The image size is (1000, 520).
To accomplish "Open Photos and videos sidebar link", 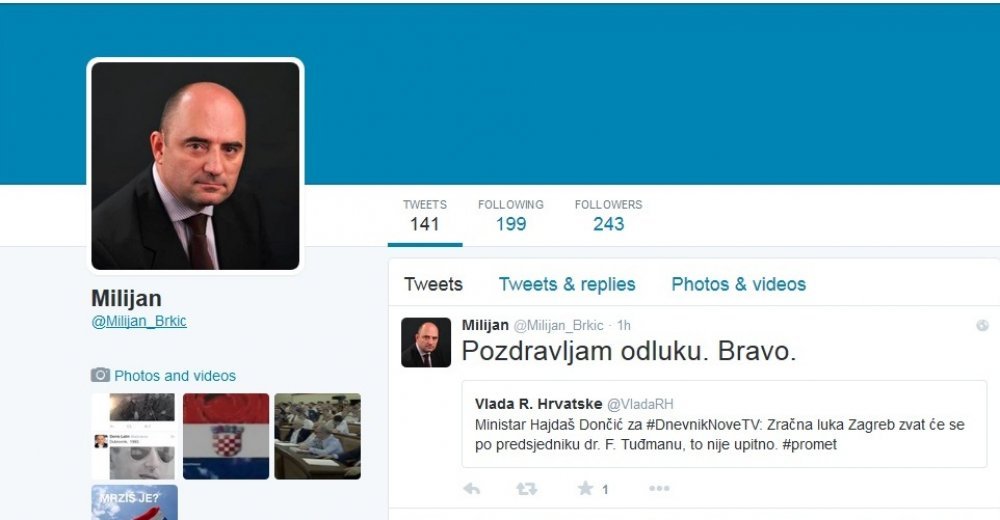I will point(175,376).
